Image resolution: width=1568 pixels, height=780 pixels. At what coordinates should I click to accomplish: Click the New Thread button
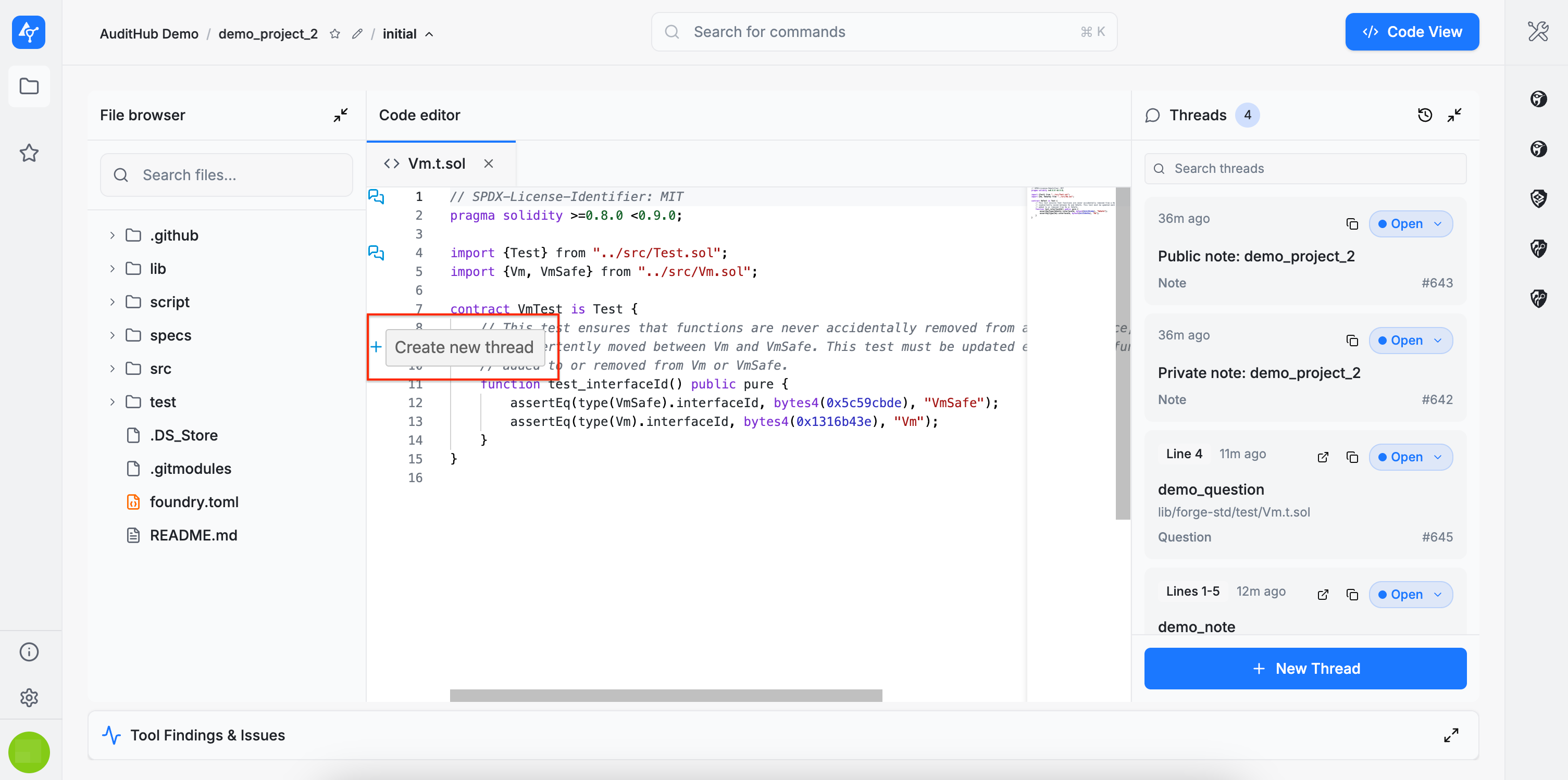pos(1304,668)
